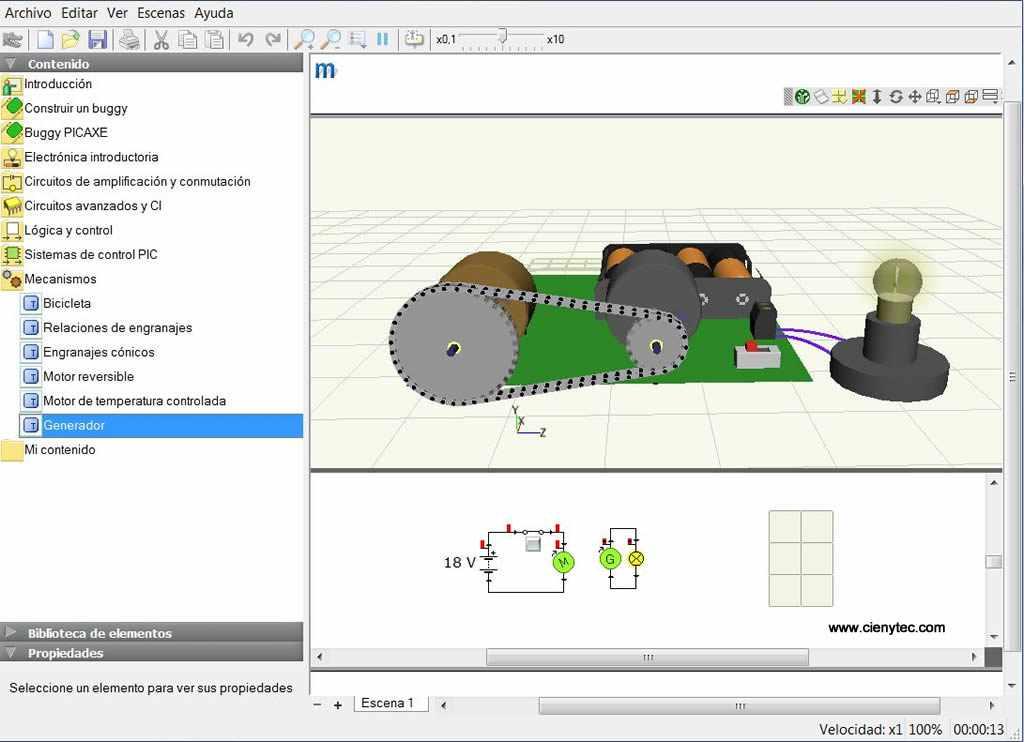The width and height of the screenshot is (1024, 742).
Task: Click the Save file toolbar icon
Action: pos(97,40)
